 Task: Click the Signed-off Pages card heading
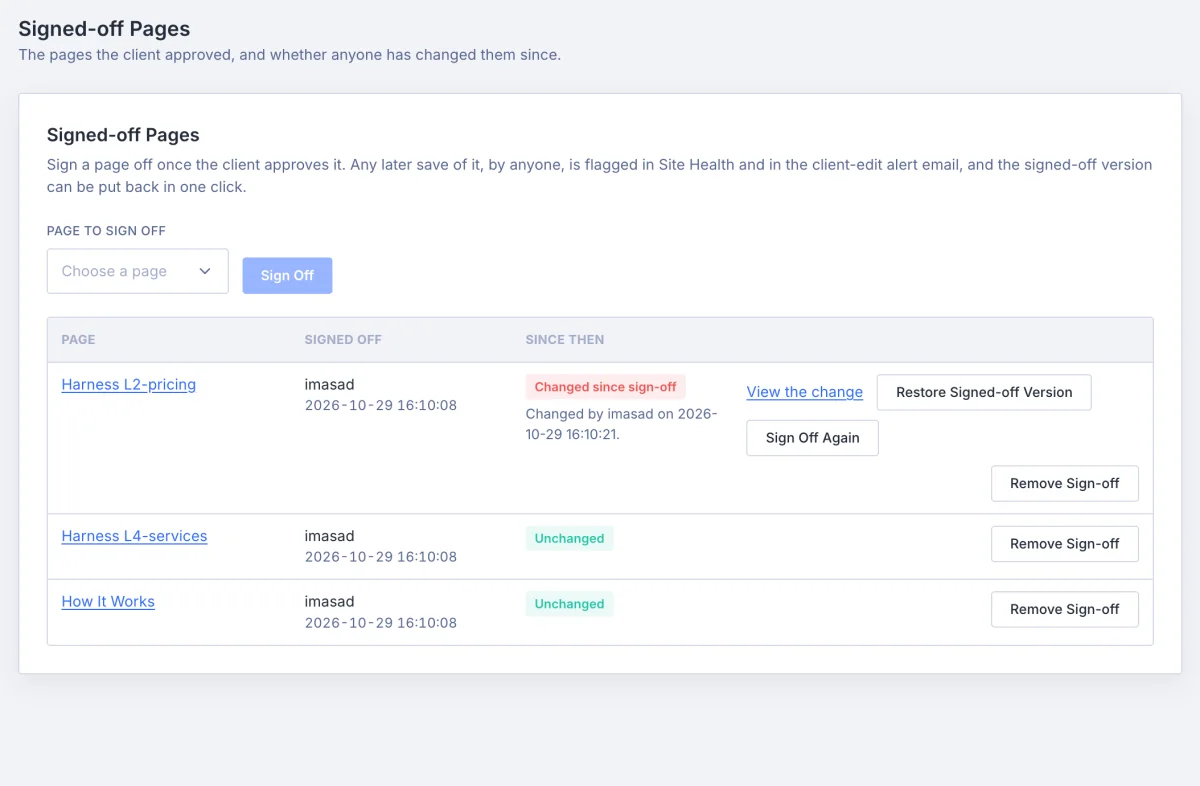coord(123,135)
